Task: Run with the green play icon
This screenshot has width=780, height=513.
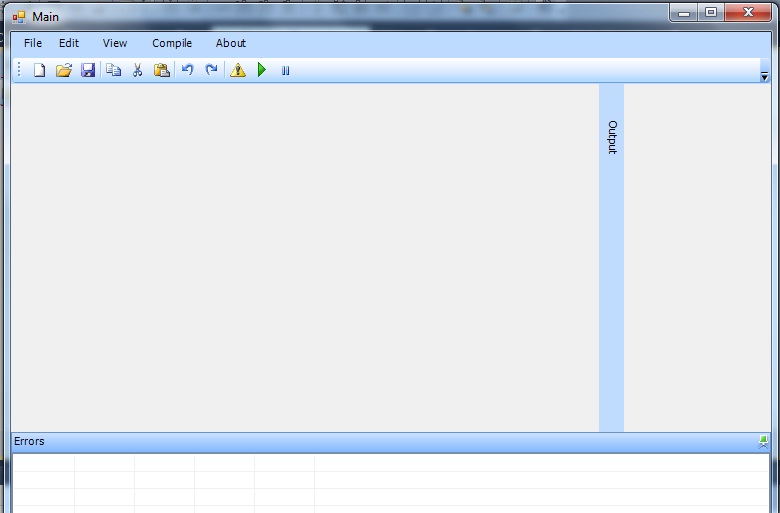Action: 262,70
